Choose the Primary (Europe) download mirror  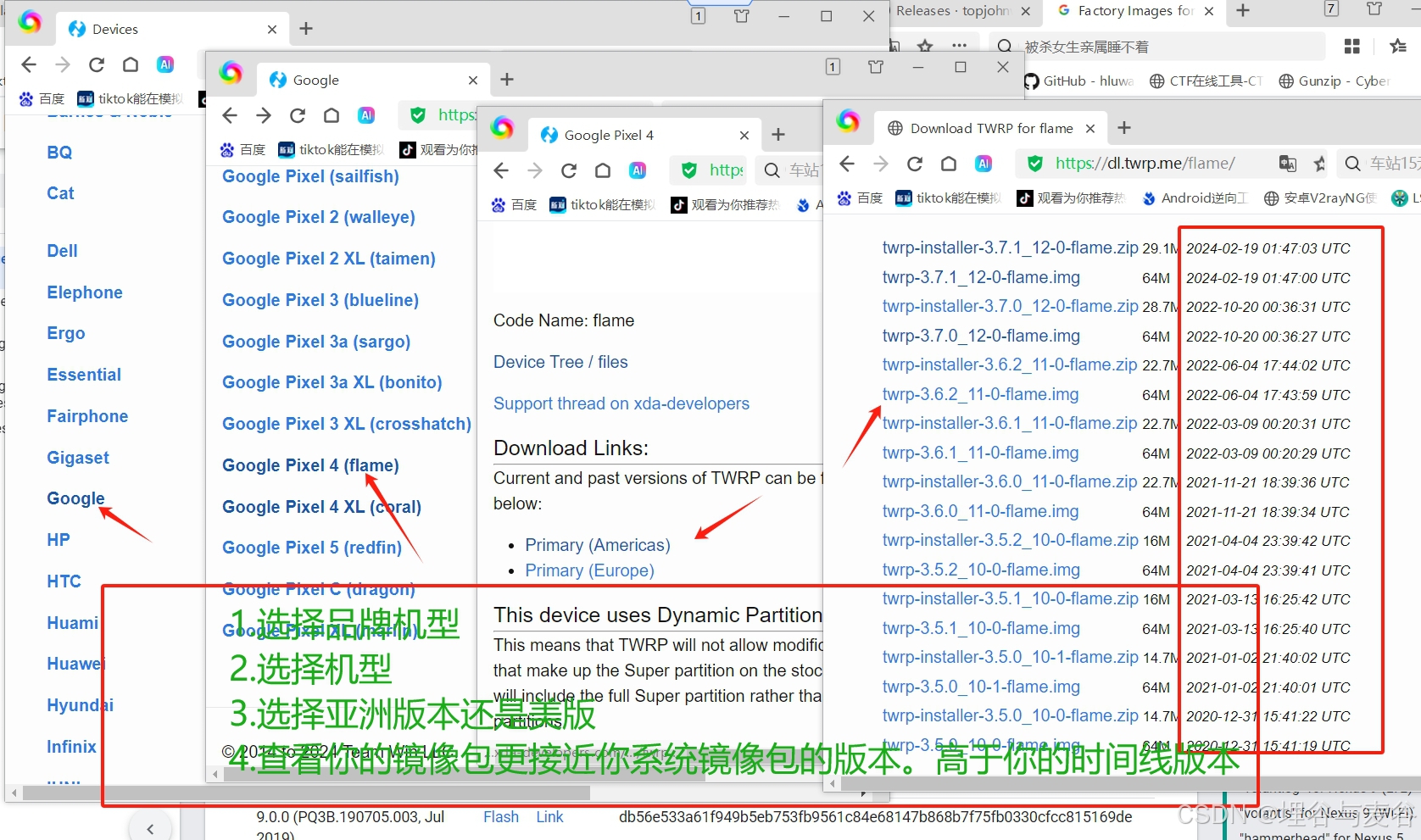pos(589,570)
